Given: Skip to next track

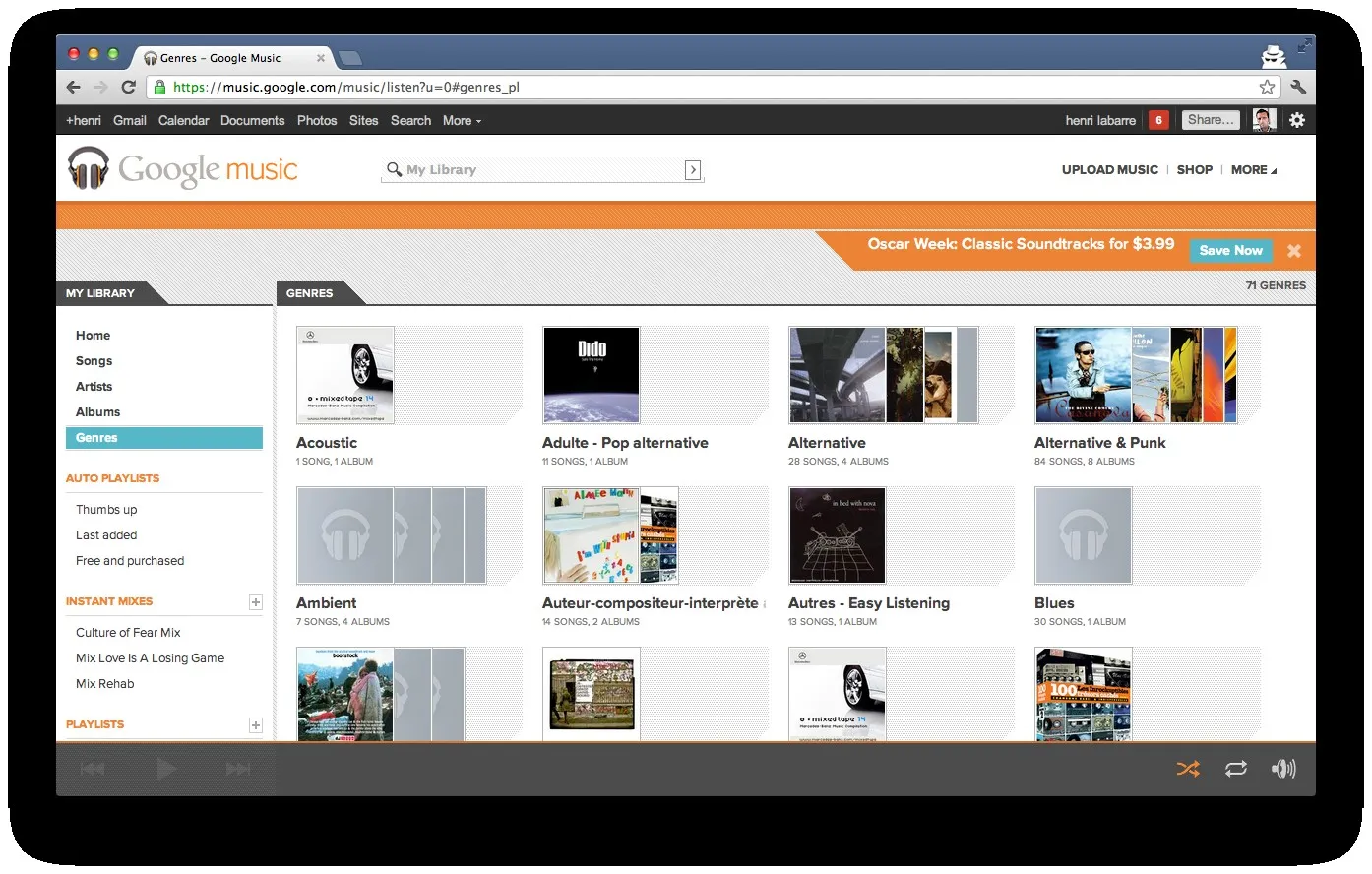Looking at the screenshot, I should click(x=238, y=769).
